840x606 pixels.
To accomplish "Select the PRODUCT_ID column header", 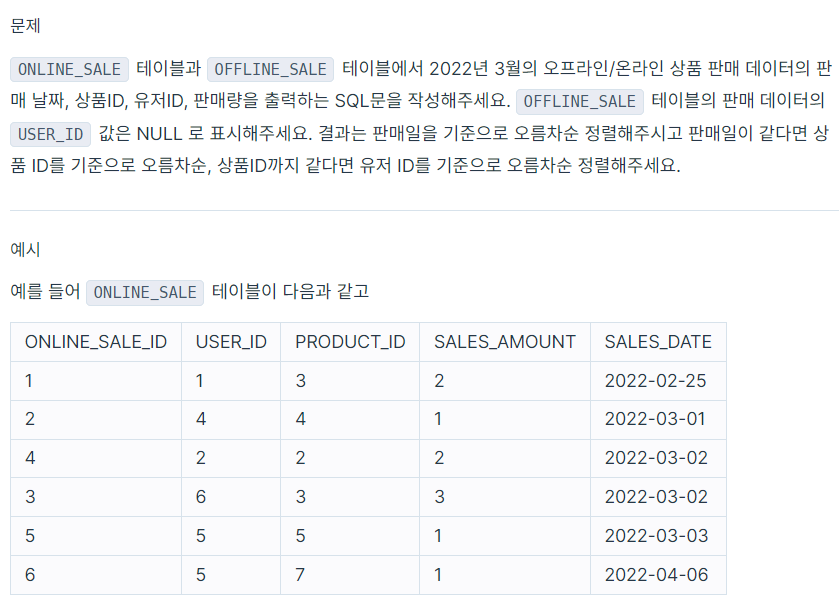I will pos(350,342).
